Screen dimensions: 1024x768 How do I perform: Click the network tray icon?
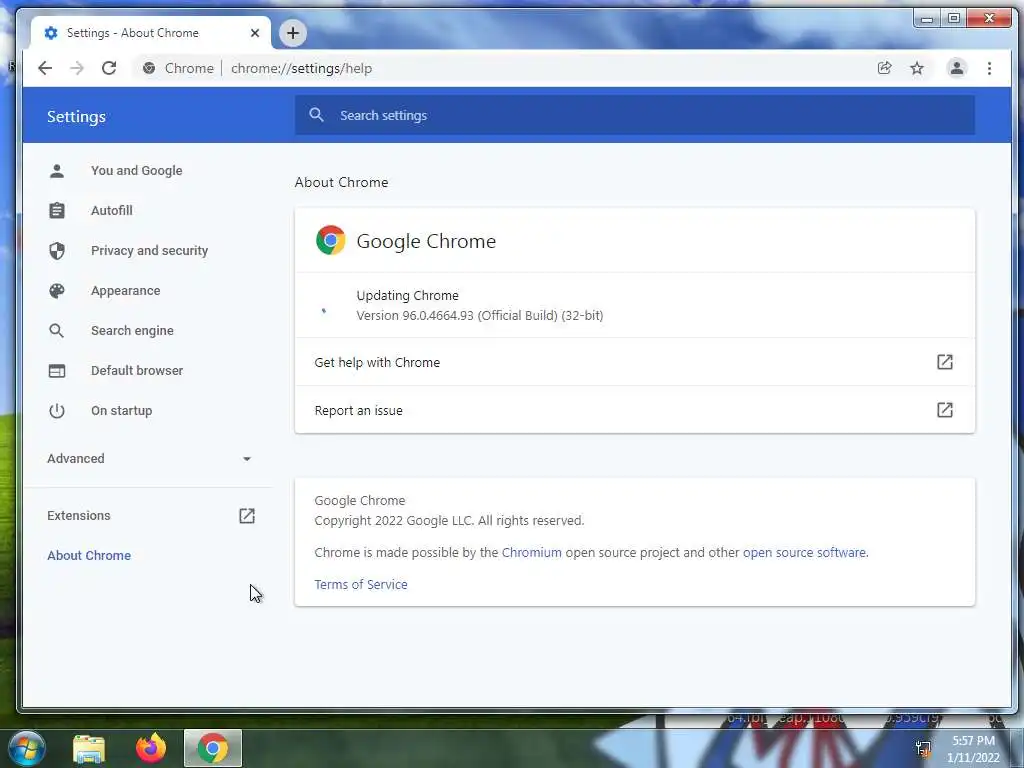pos(923,748)
